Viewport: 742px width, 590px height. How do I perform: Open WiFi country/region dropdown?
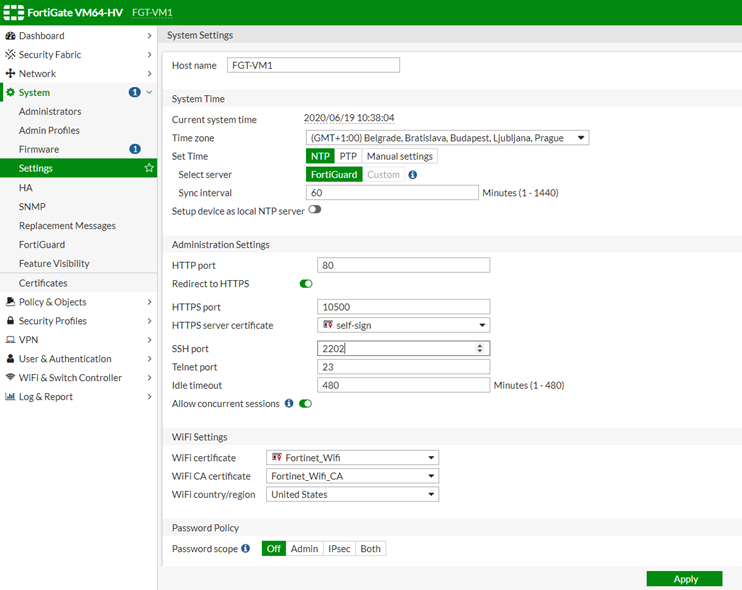click(352, 494)
